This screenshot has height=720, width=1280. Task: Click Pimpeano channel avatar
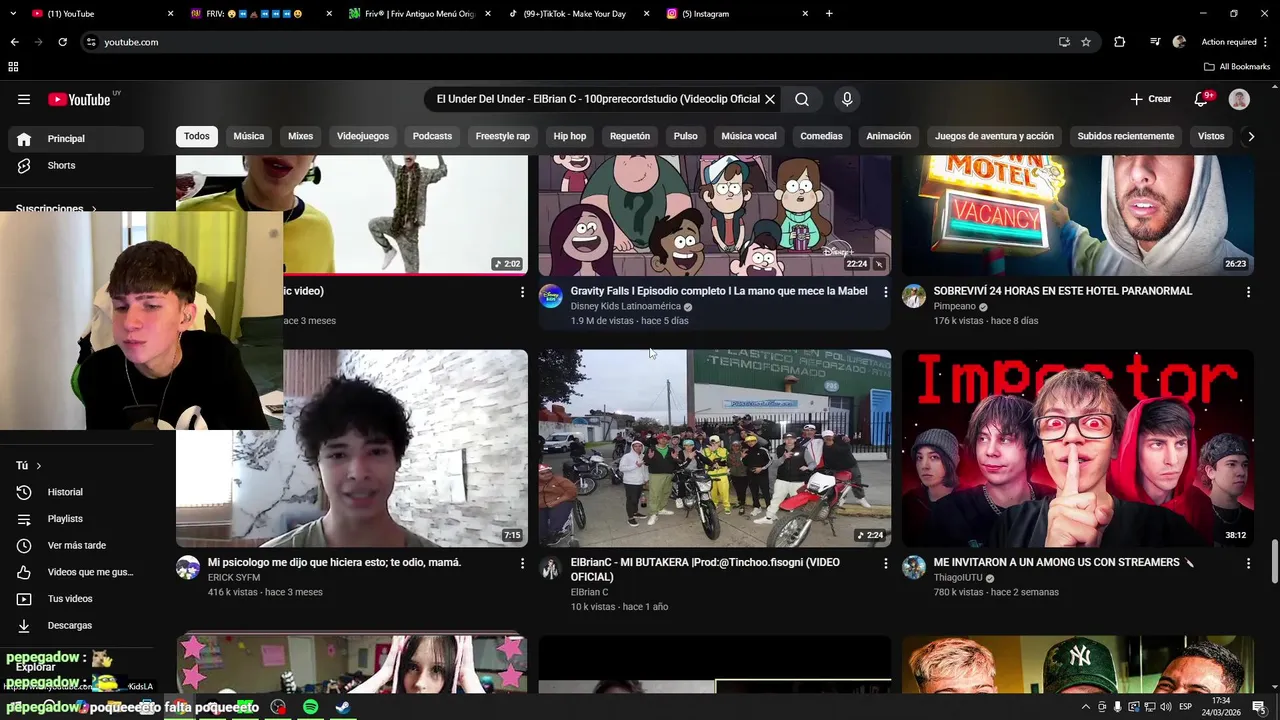click(x=914, y=296)
